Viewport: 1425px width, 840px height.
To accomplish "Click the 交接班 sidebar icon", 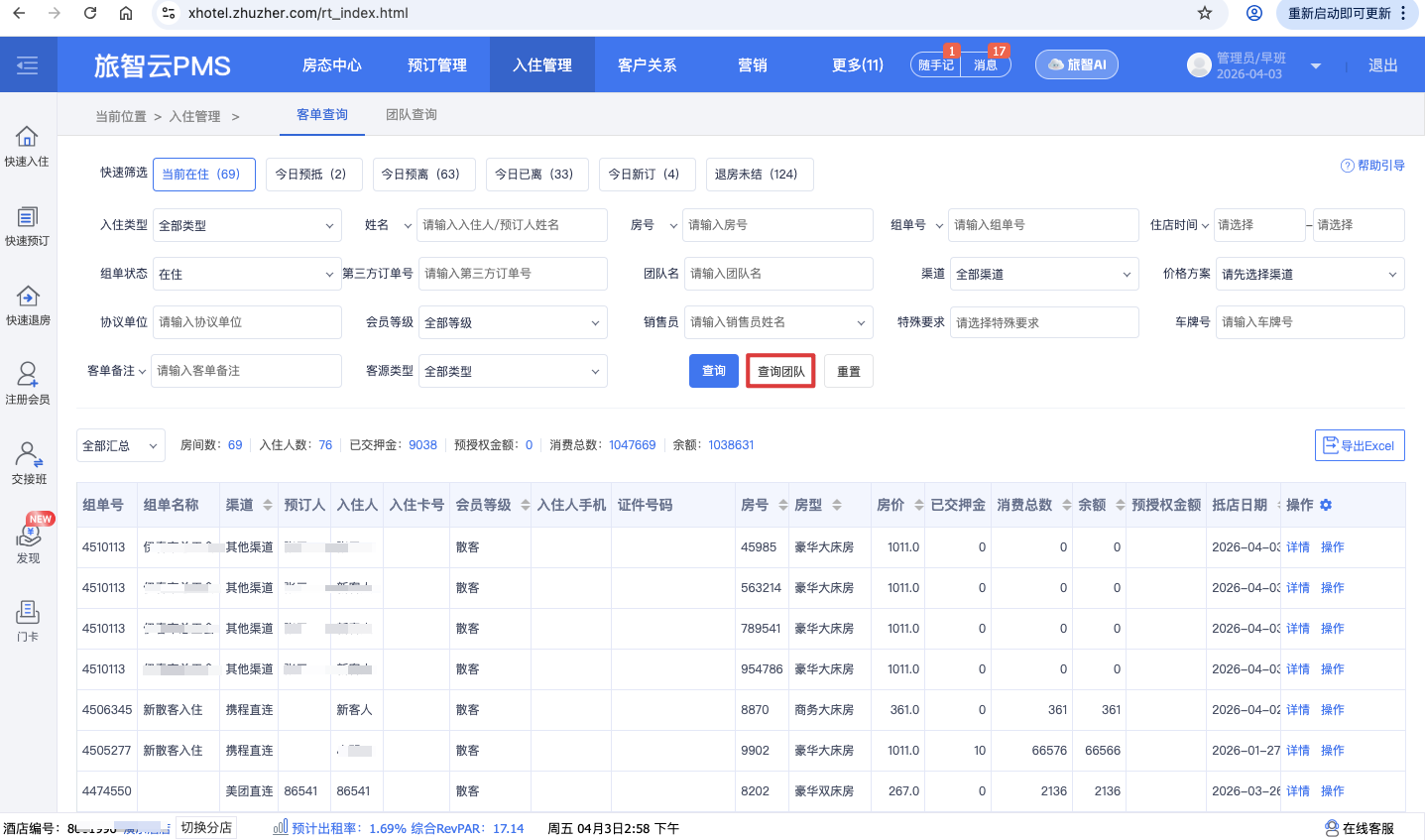I will tap(28, 463).
